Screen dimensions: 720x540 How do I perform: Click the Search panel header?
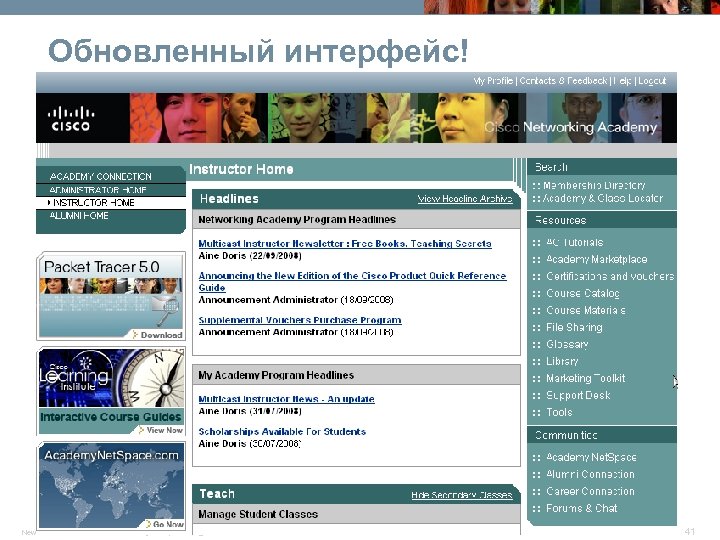click(x=602, y=167)
